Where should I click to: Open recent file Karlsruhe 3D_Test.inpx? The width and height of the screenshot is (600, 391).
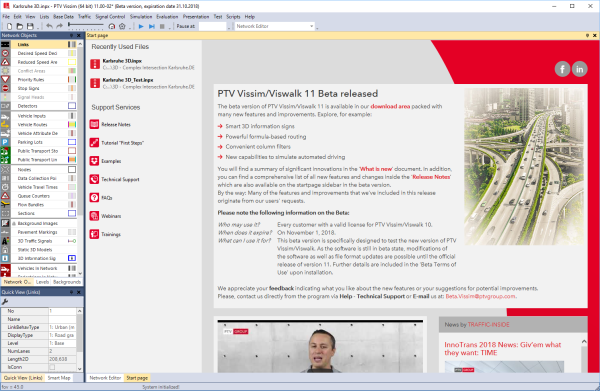click(x=128, y=80)
